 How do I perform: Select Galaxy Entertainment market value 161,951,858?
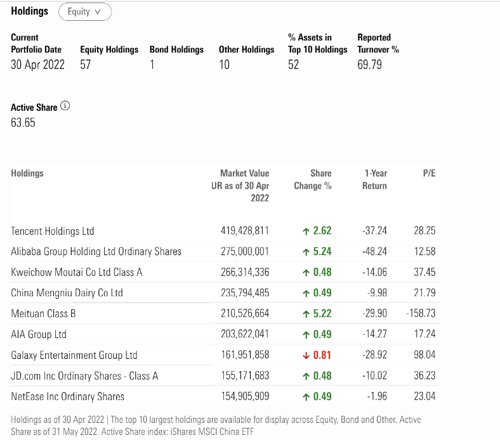(245, 355)
